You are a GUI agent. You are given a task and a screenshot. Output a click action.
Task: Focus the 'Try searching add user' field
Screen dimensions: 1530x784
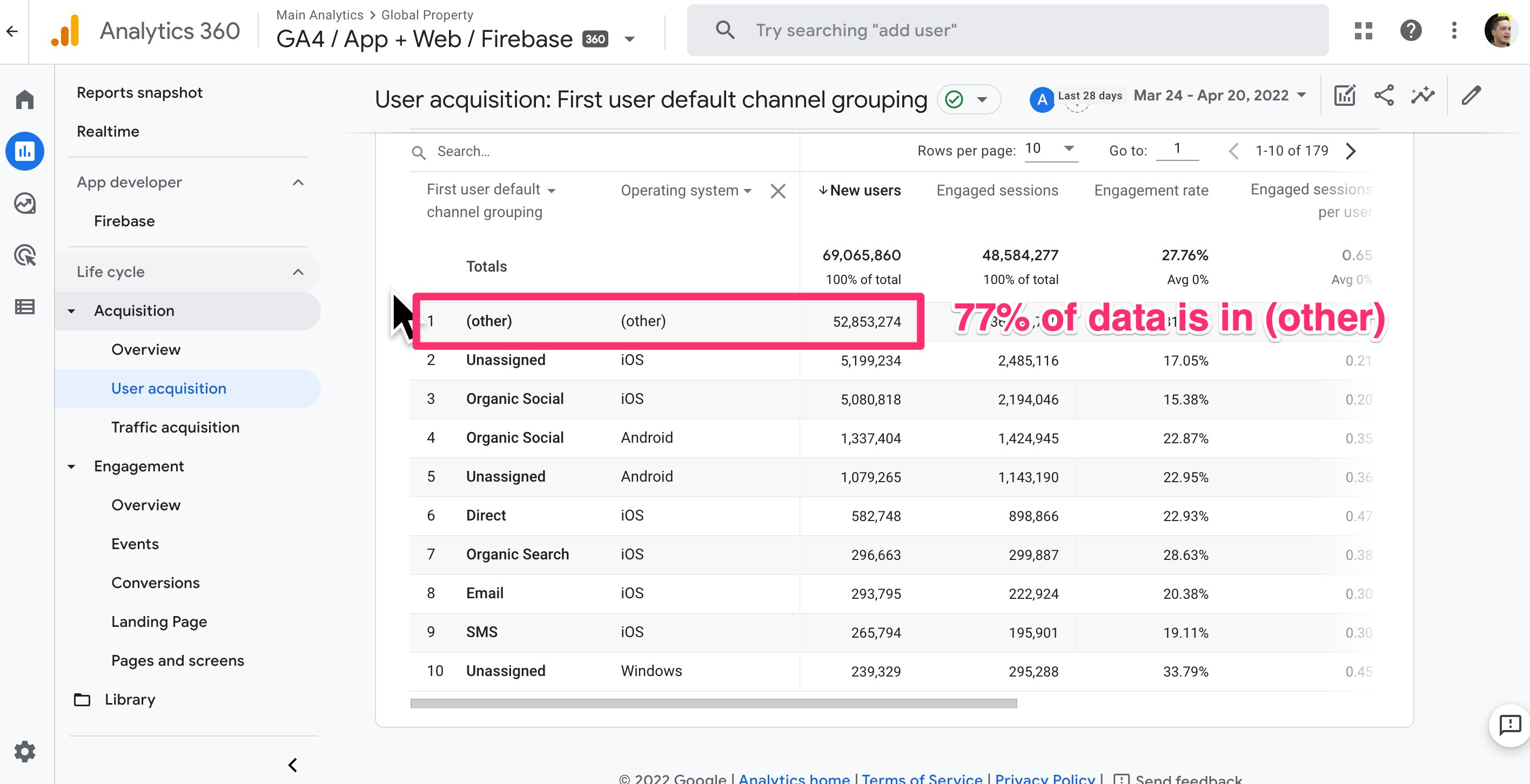click(1008, 30)
